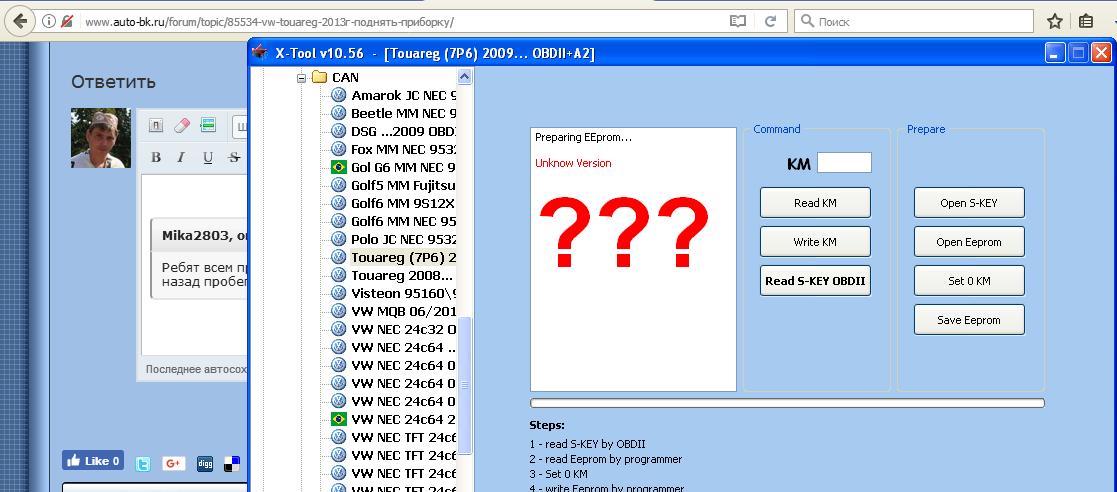Viewport: 1117px width, 492px height.
Task: Apply bold formatting in the reply editor
Action: tap(156, 157)
